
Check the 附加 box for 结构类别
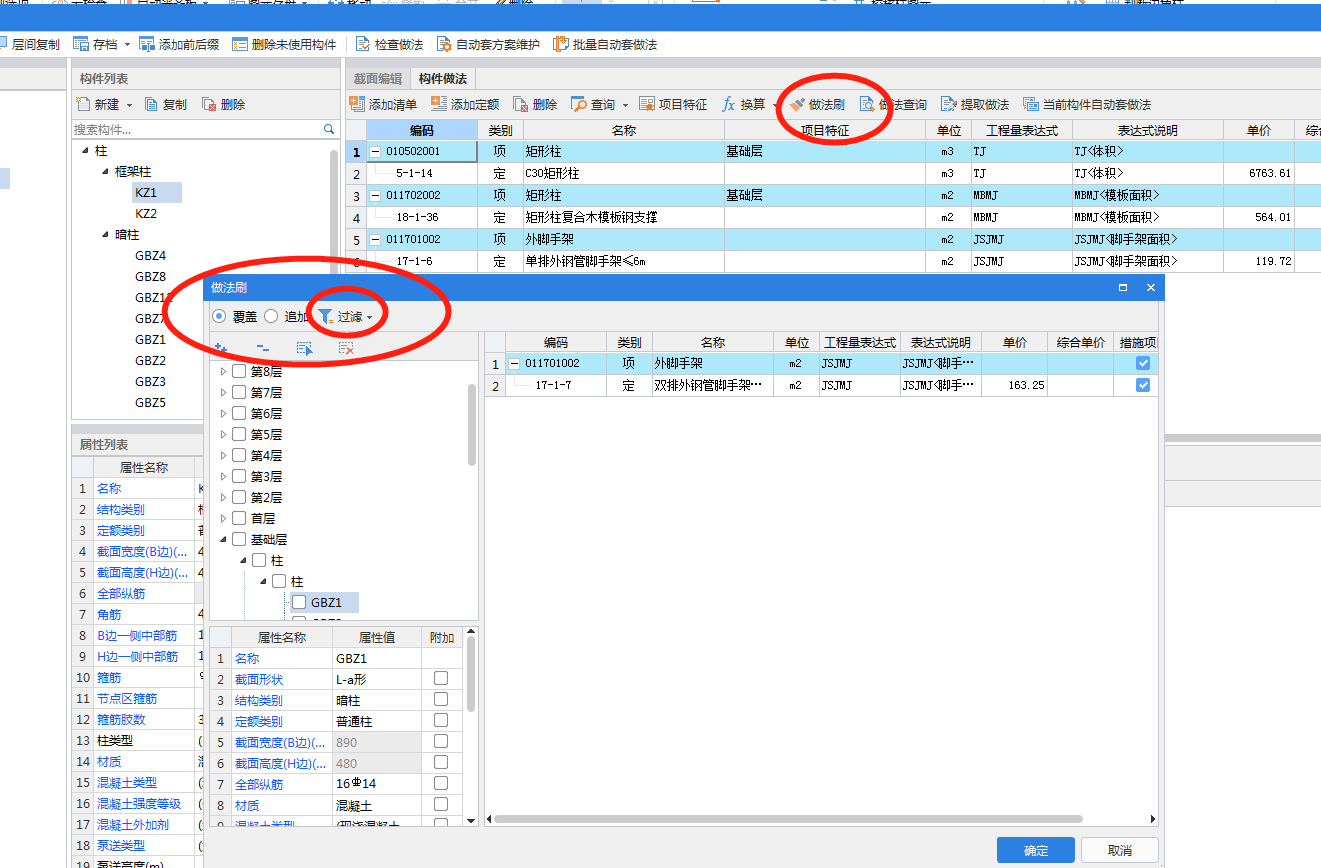point(441,700)
